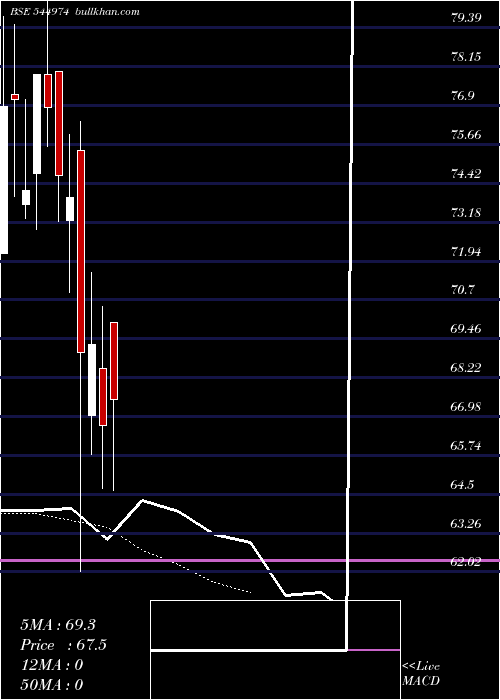Click the 12MA : 0 readout
The width and height of the screenshot is (500, 700).
(52, 665)
